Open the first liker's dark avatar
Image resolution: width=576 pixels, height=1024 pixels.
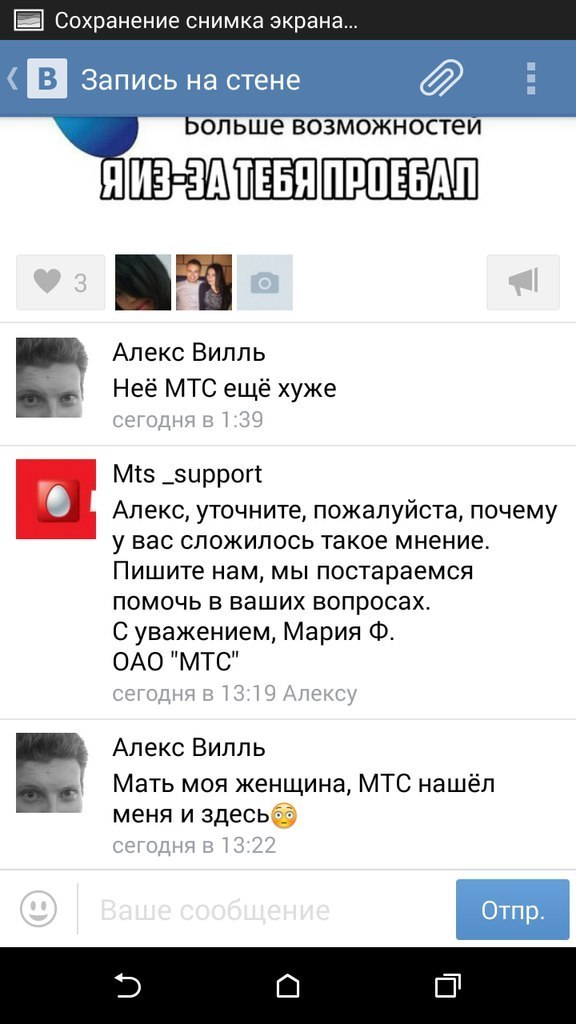[x=143, y=282]
